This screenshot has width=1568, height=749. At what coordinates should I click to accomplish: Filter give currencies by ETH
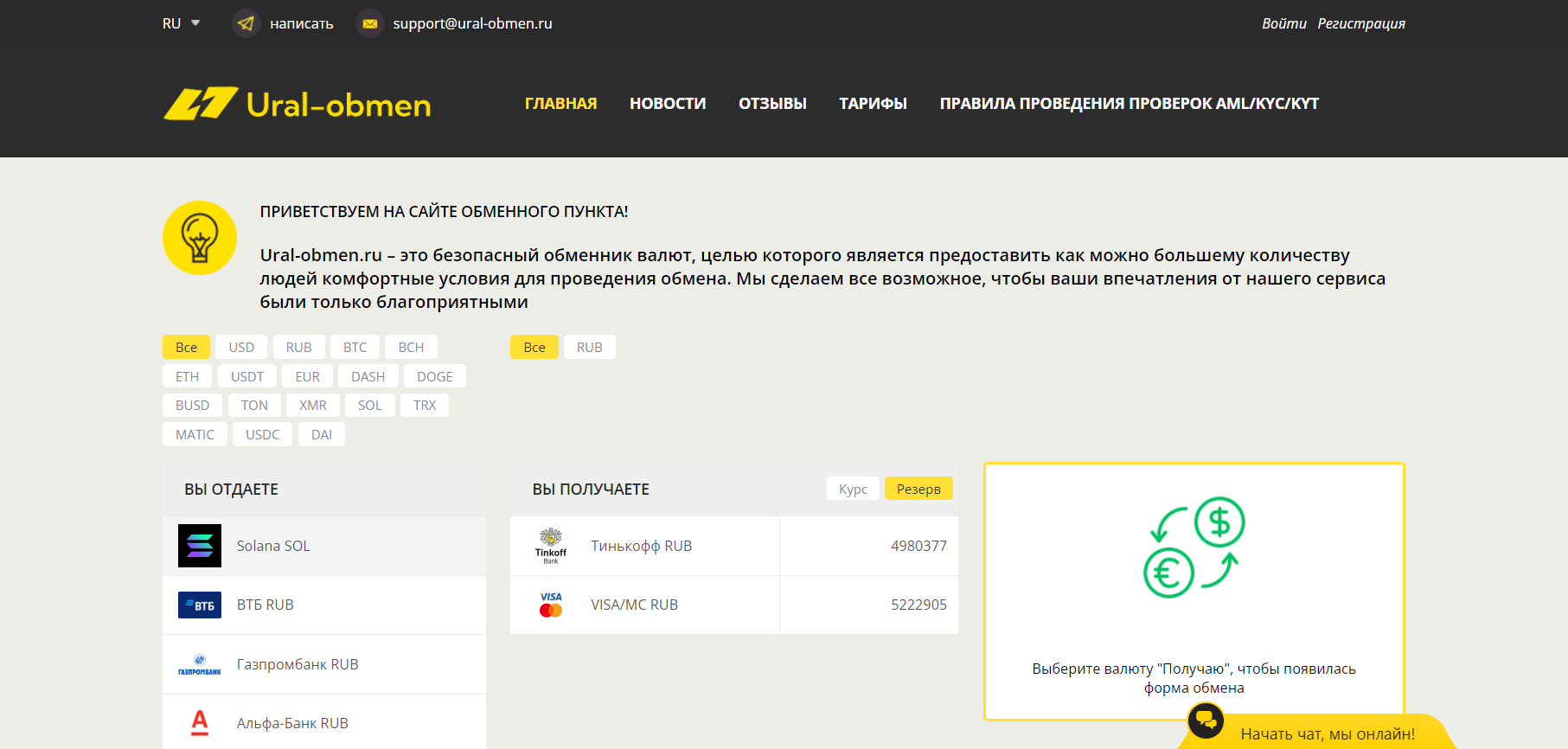pos(187,376)
